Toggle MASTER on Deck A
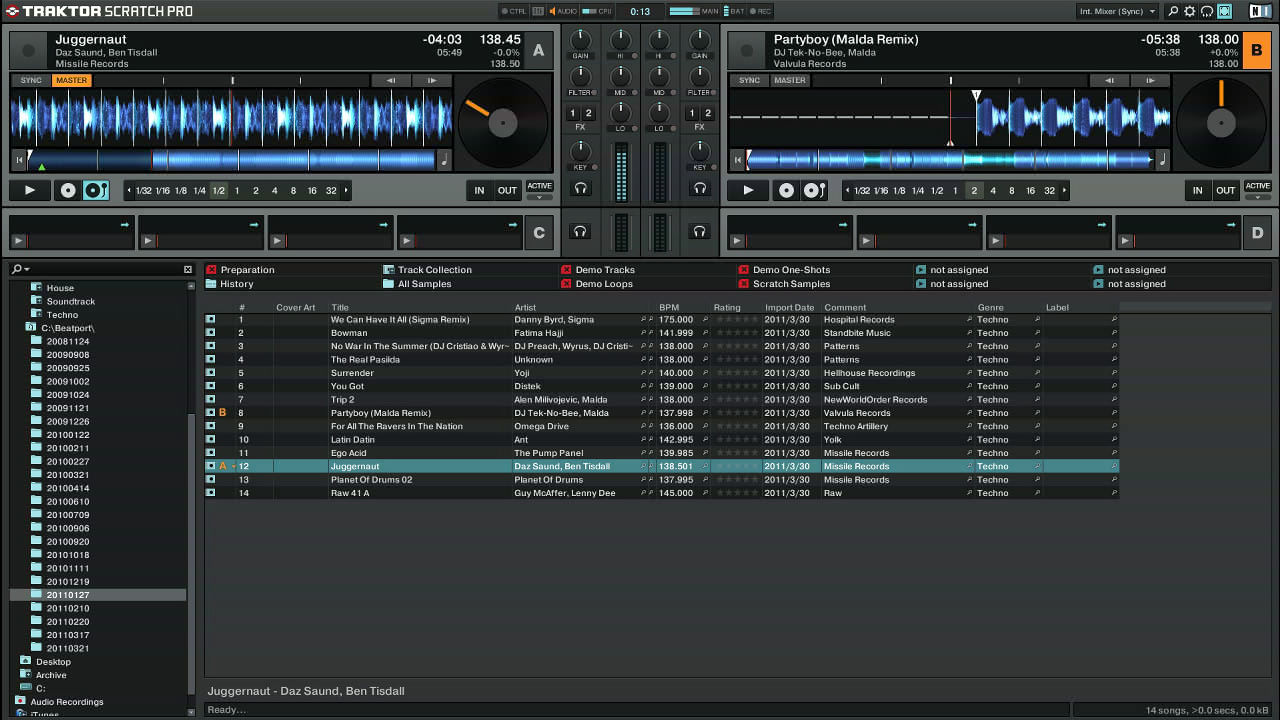The height and width of the screenshot is (720, 1280). 71,80
